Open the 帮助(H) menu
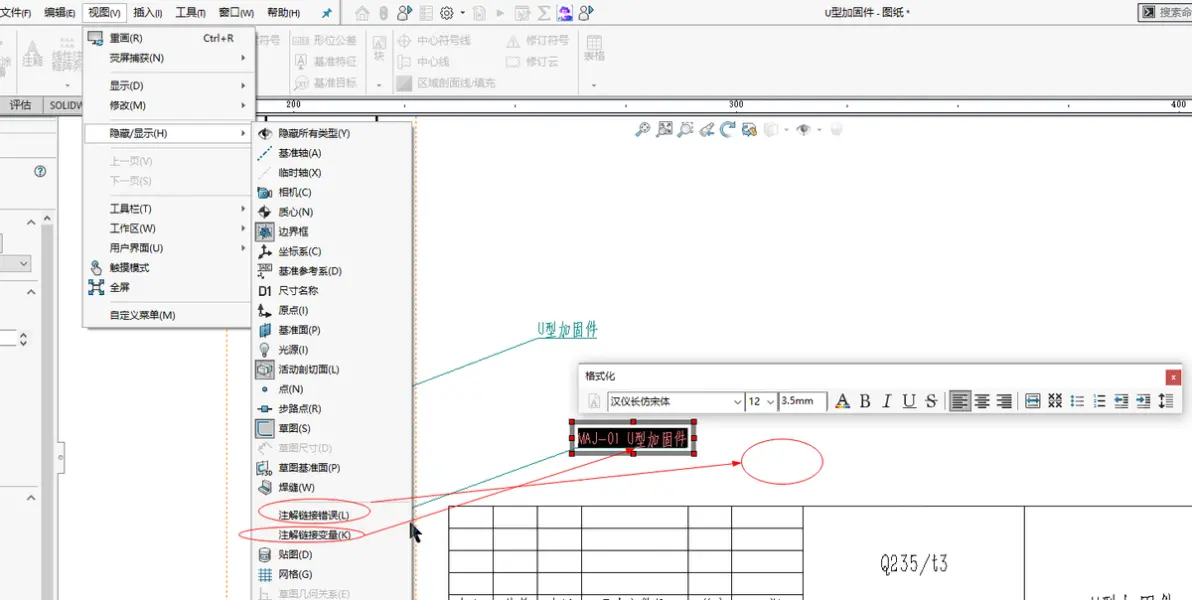1192x600 pixels. 283,13
